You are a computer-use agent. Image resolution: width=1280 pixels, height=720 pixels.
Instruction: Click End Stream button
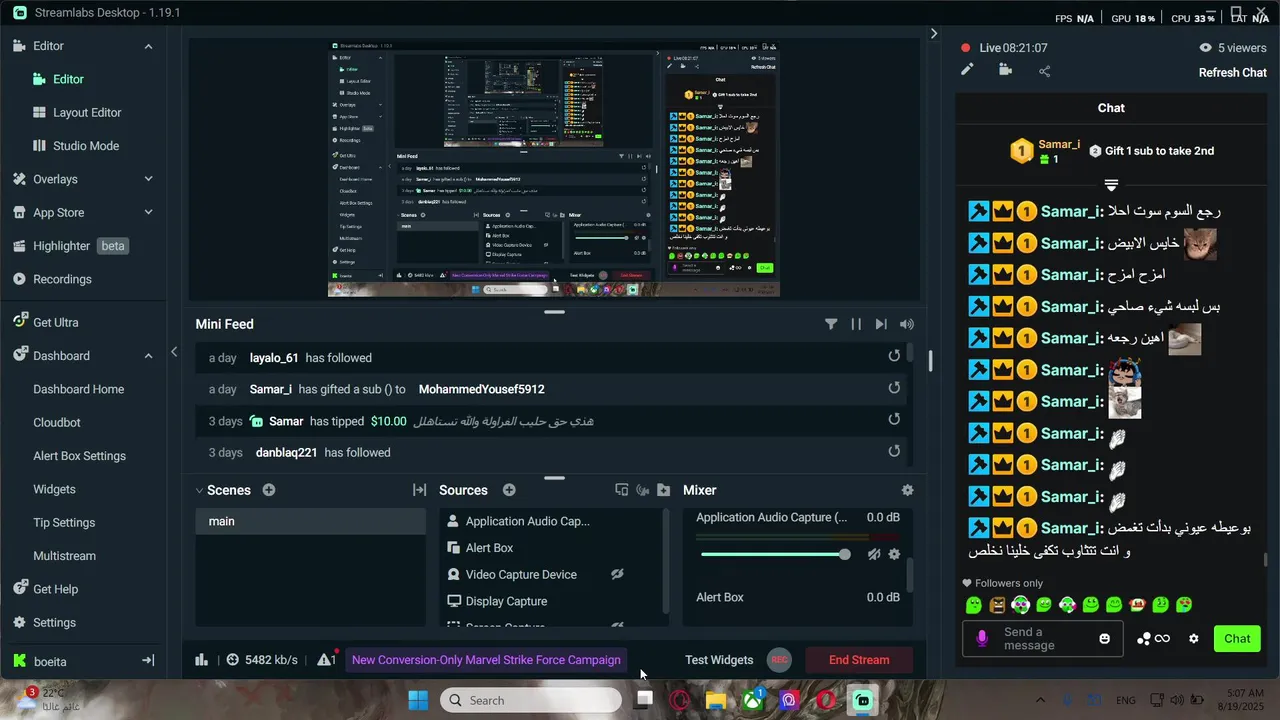(x=859, y=660)
